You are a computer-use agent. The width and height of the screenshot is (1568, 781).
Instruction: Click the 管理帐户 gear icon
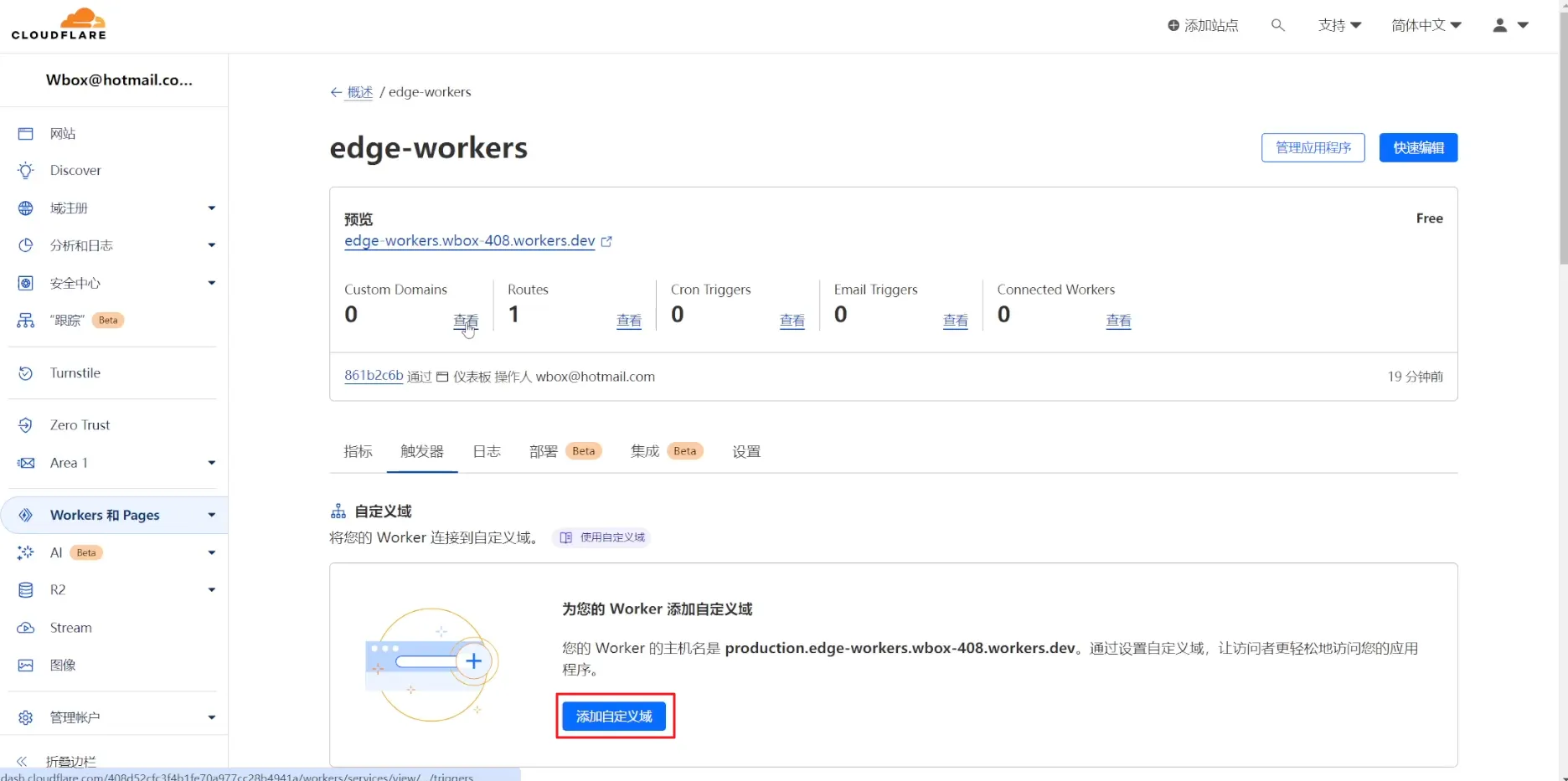click(x=26, y=717)
